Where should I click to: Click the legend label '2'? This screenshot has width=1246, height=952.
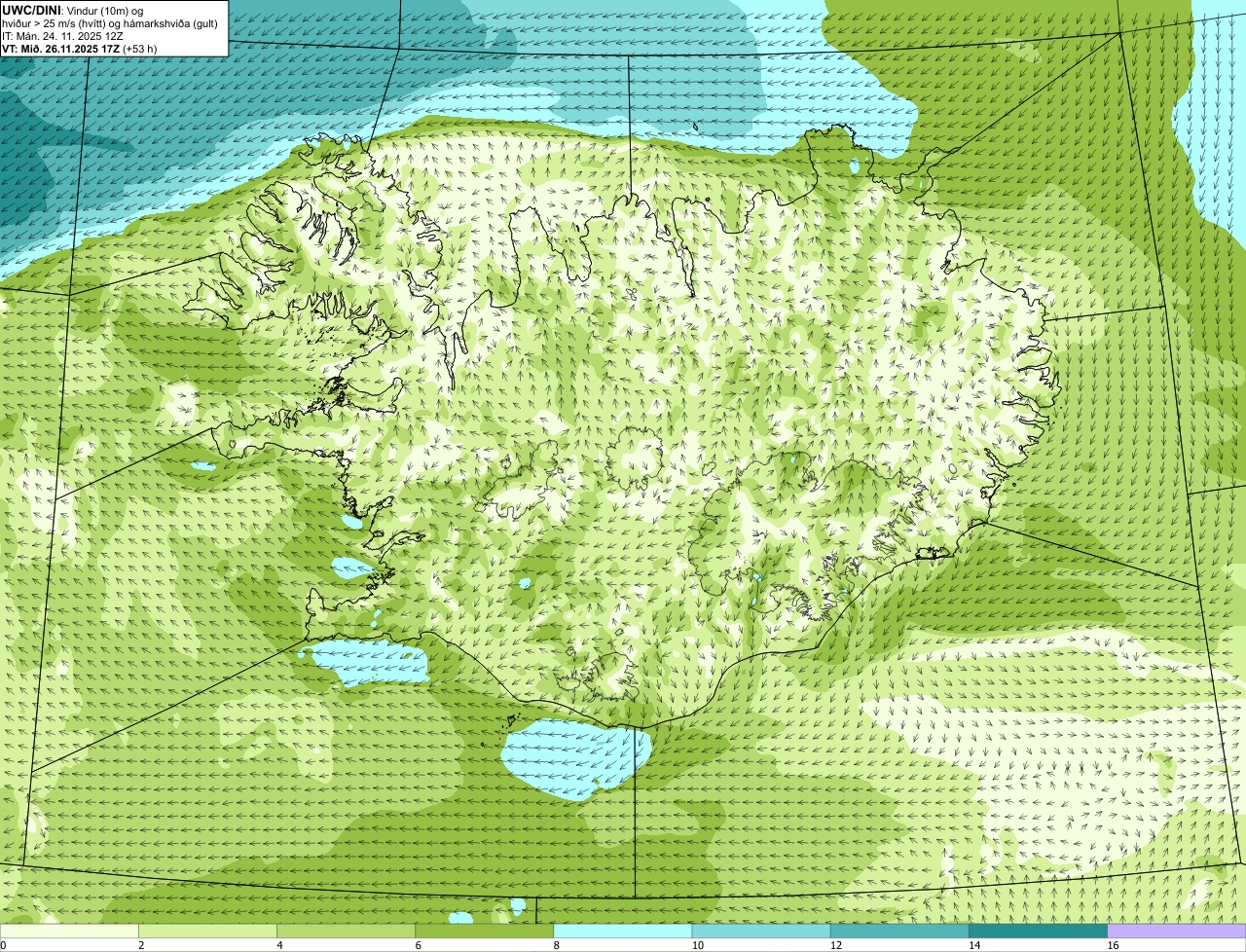click(x=141, y=945)
